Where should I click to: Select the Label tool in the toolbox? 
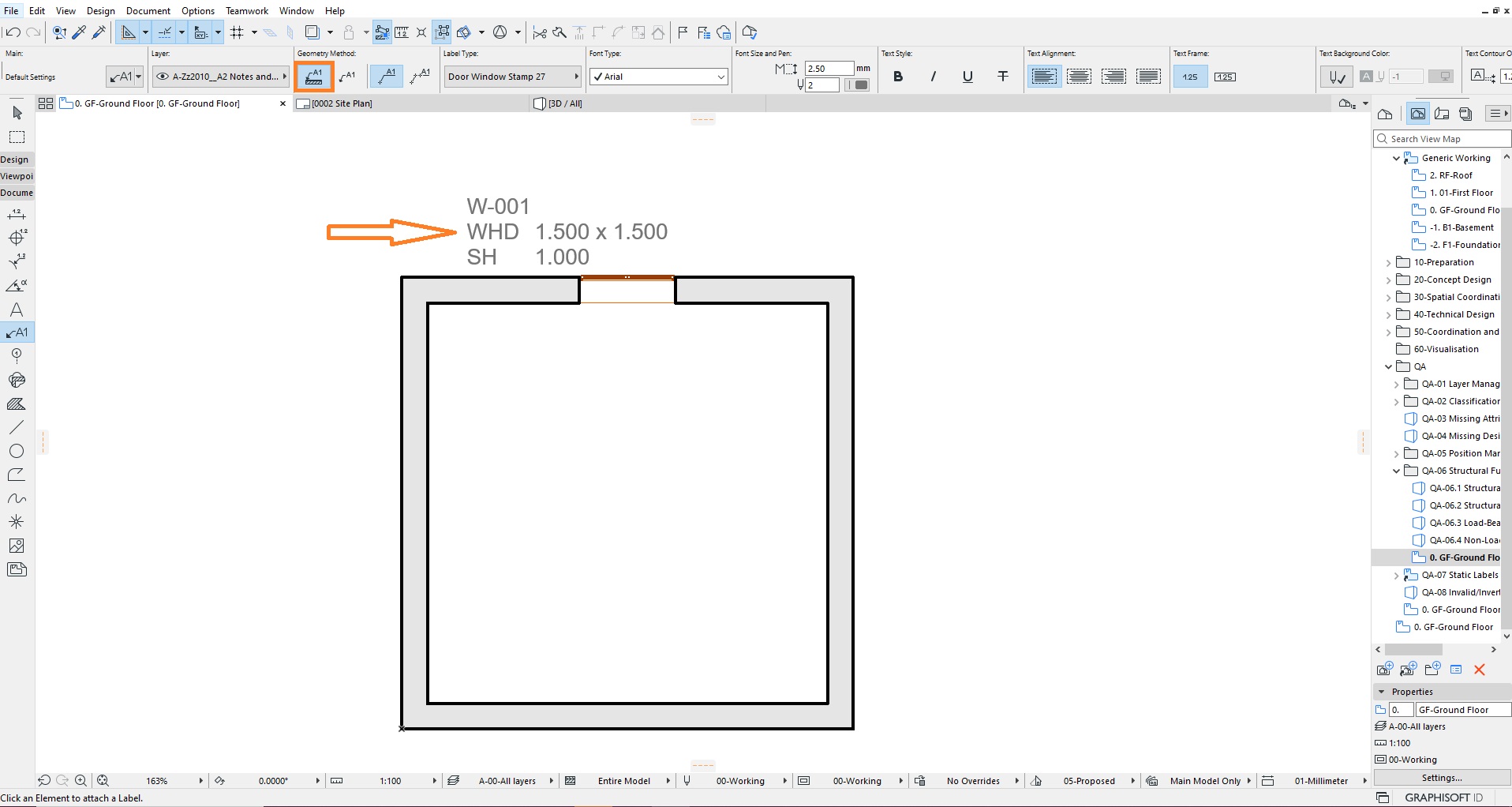pyautogui.click(x=17, y=332)
